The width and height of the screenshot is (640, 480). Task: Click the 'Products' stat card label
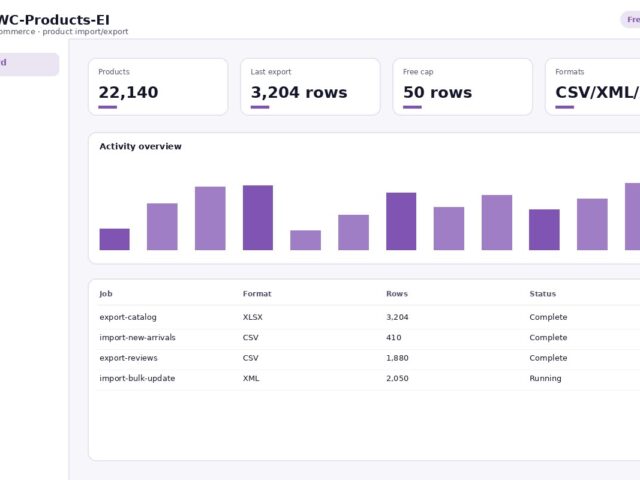[x=114, y=72]
